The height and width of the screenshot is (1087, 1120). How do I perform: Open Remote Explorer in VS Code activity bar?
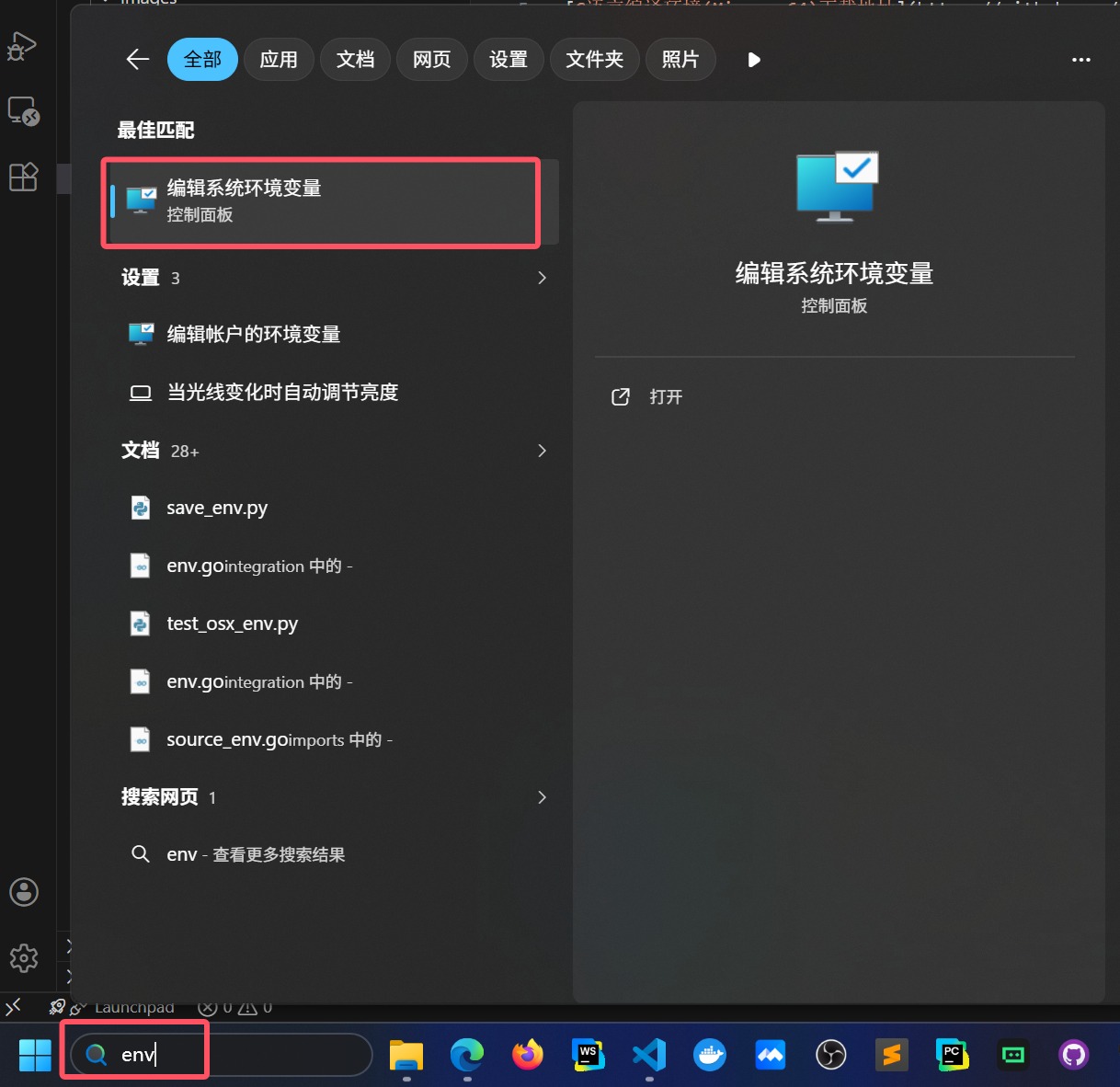23,110
